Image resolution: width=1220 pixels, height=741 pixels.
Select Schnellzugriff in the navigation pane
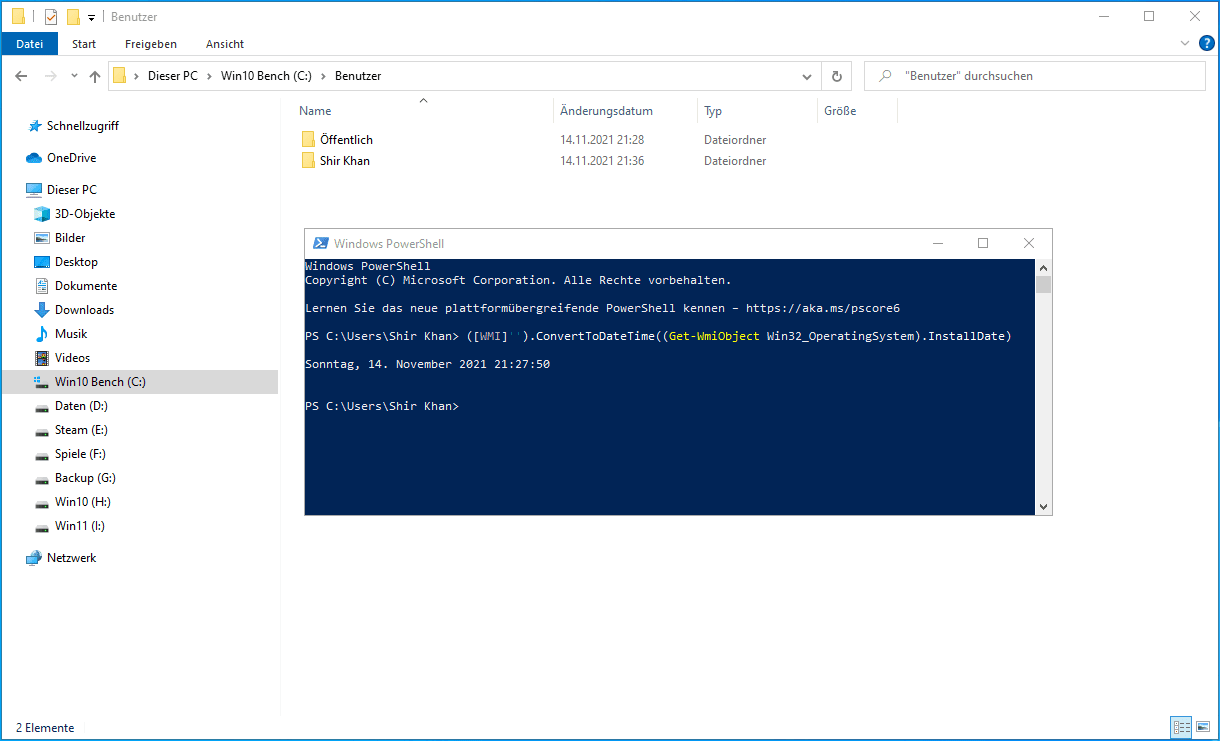tap(83, 126)
